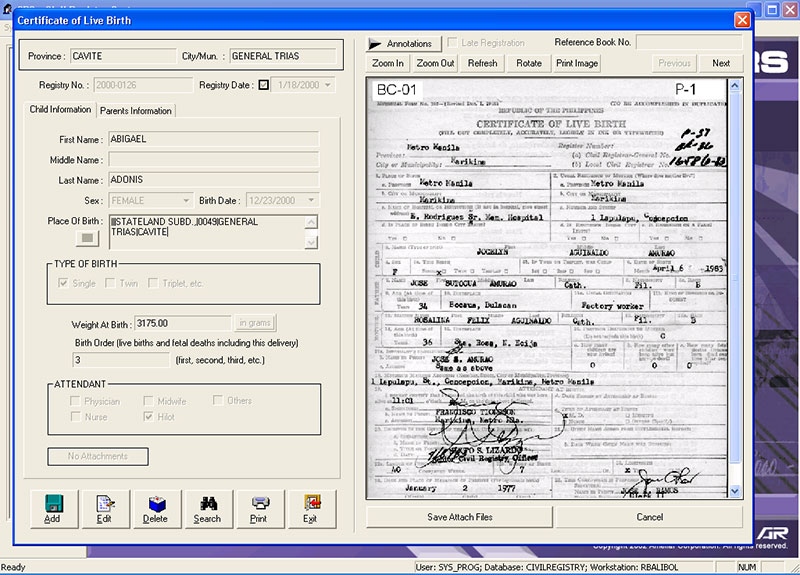The image size is (800, 575).
Task: Click the image viewer scroll down arrow
Action: click(x=735, y=491)
